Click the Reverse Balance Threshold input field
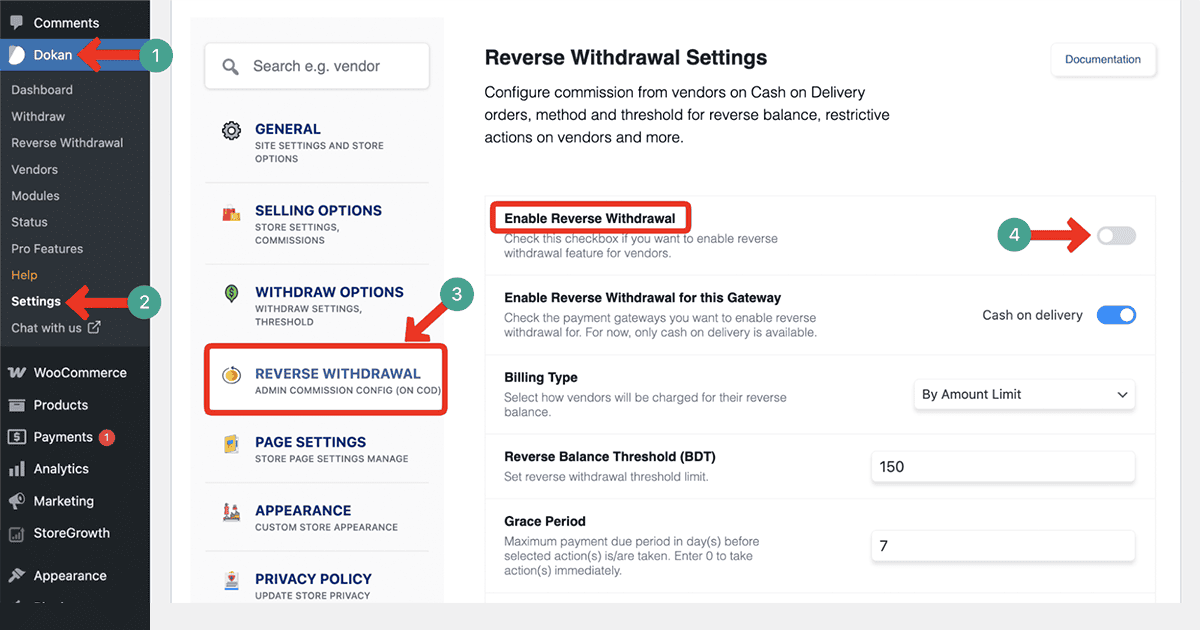The image size is (1200, 630). [x=1003, y=467]
